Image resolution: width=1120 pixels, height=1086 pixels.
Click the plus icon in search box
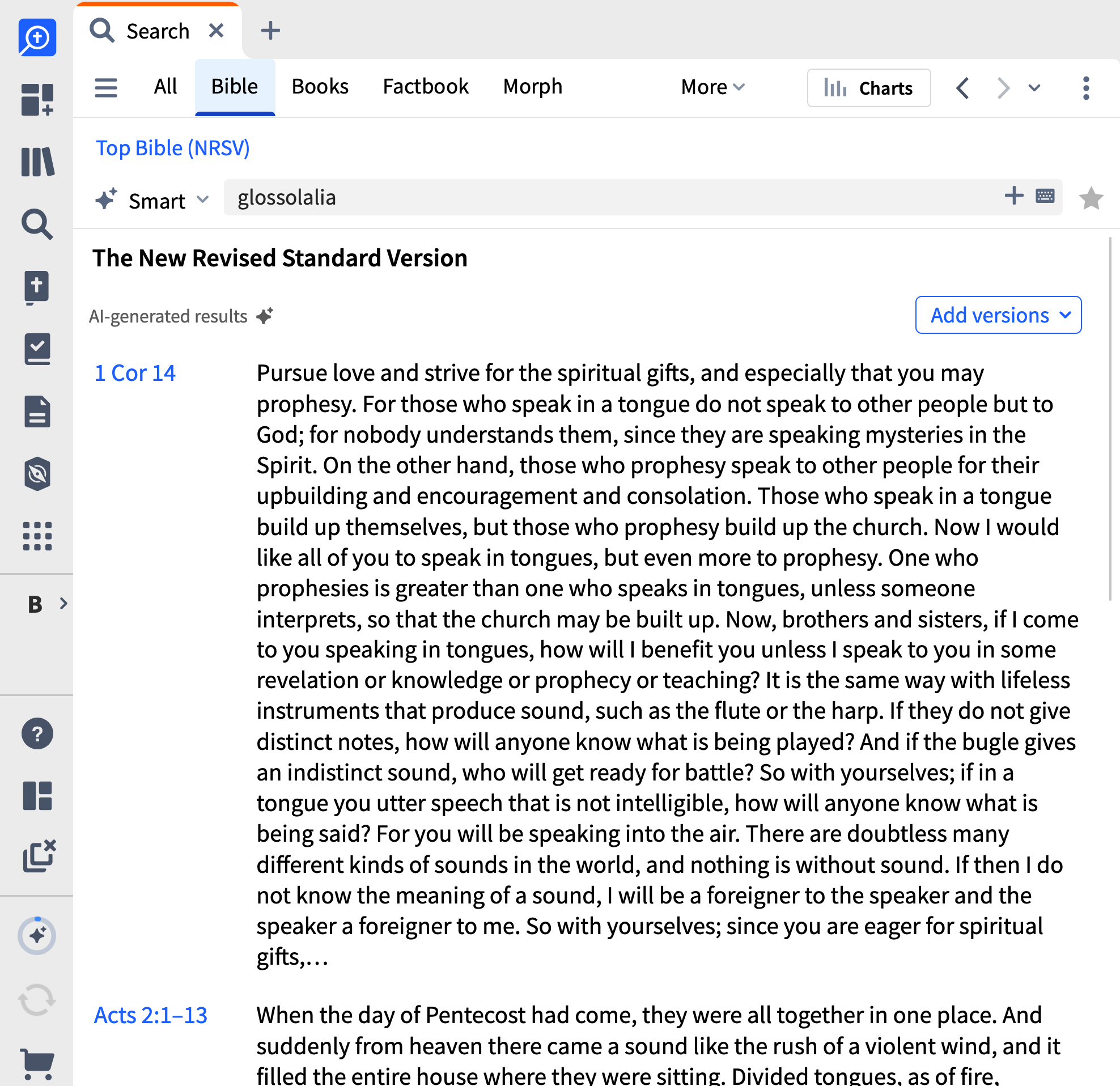click(1013, 196)
